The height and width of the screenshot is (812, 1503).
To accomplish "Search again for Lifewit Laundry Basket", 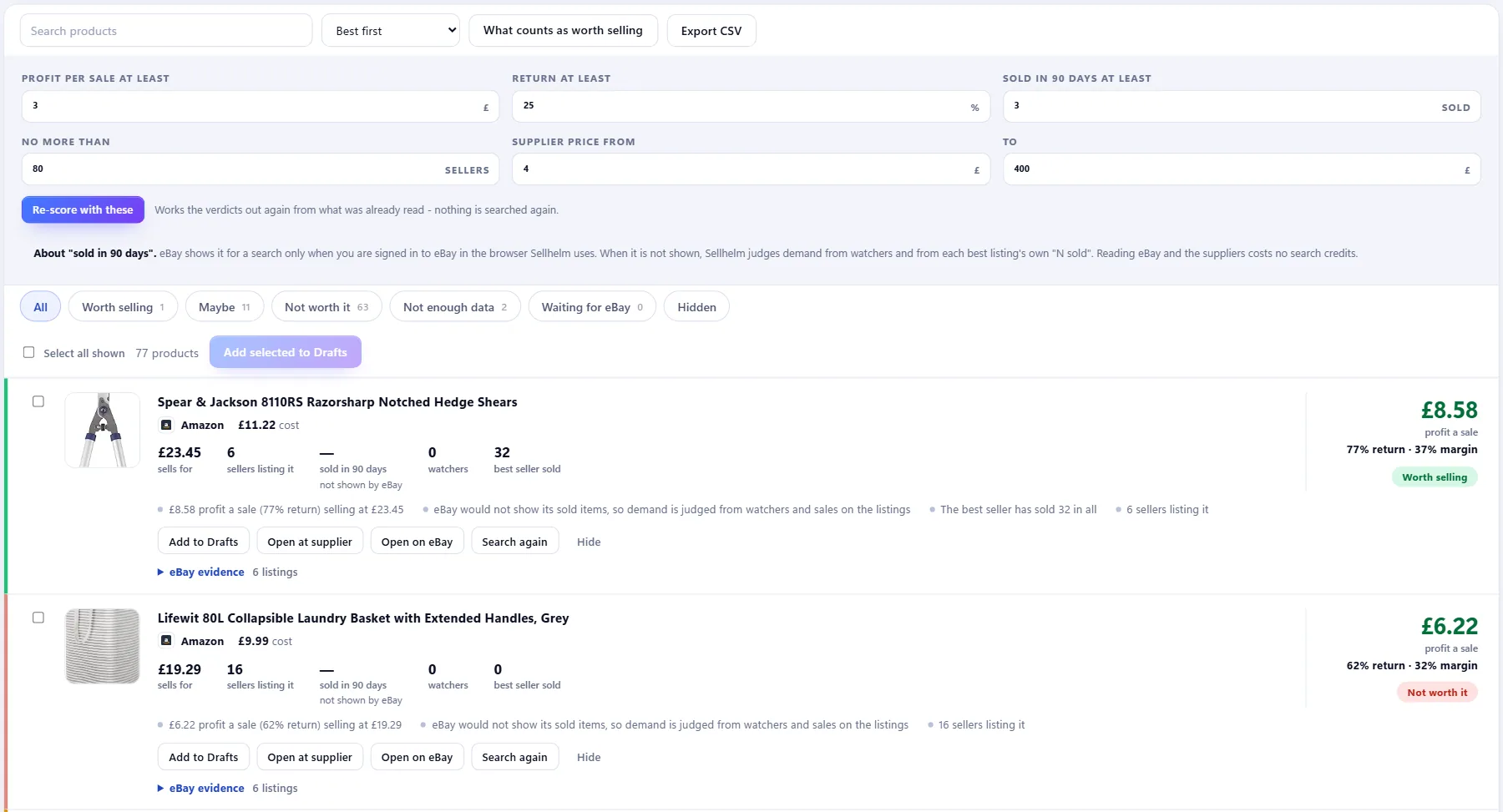I will pyautogui.click(x=514, y=757).
